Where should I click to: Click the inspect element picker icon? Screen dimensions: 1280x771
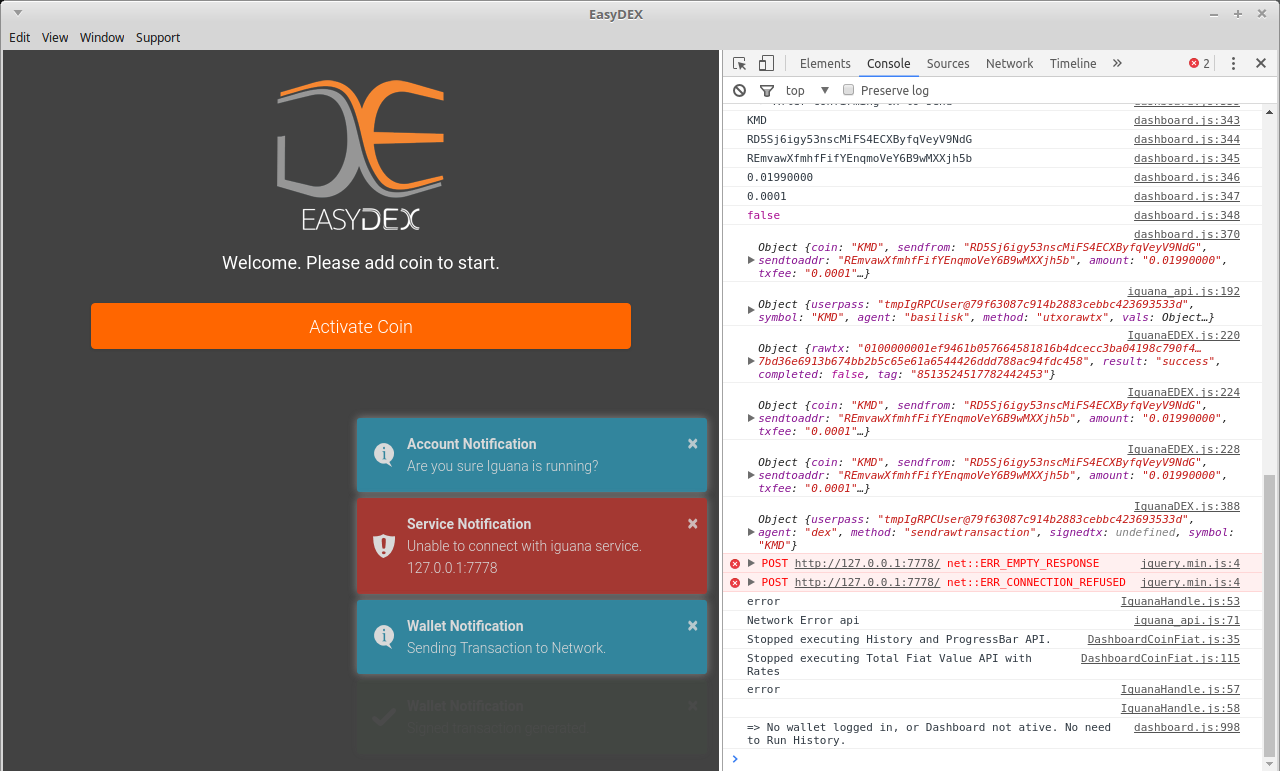click(740, 63)
